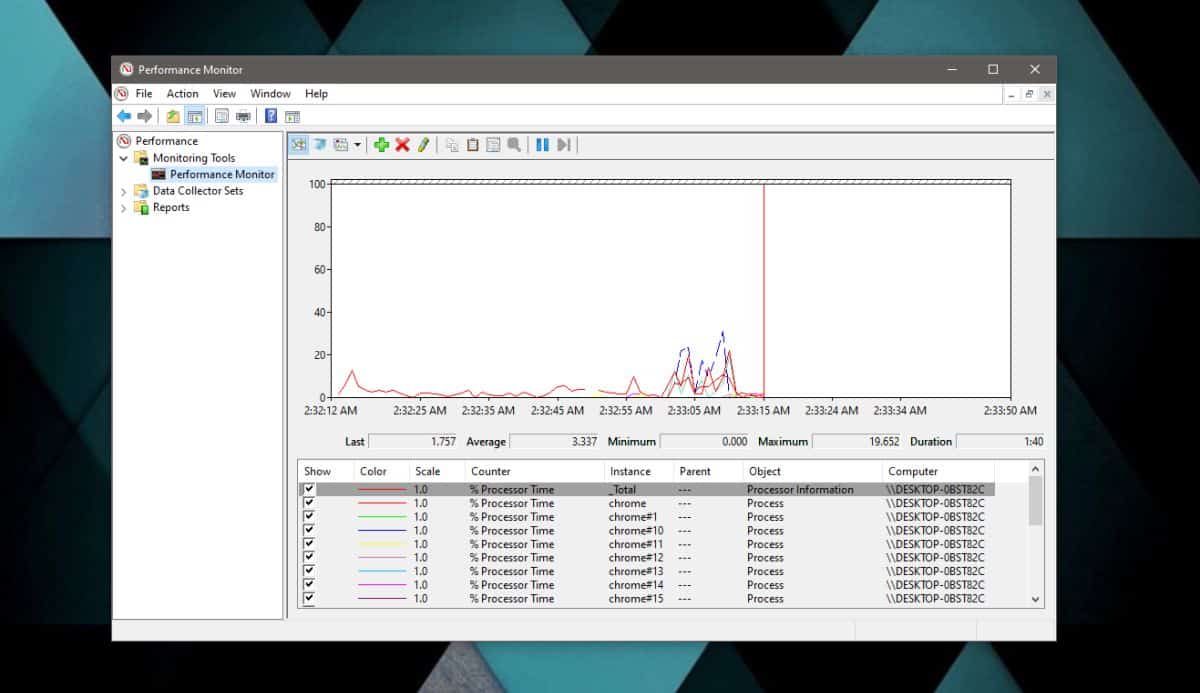The image size is (1200, 693).
Task: Select the Performance root node in tree
Action: pos(166,141)
